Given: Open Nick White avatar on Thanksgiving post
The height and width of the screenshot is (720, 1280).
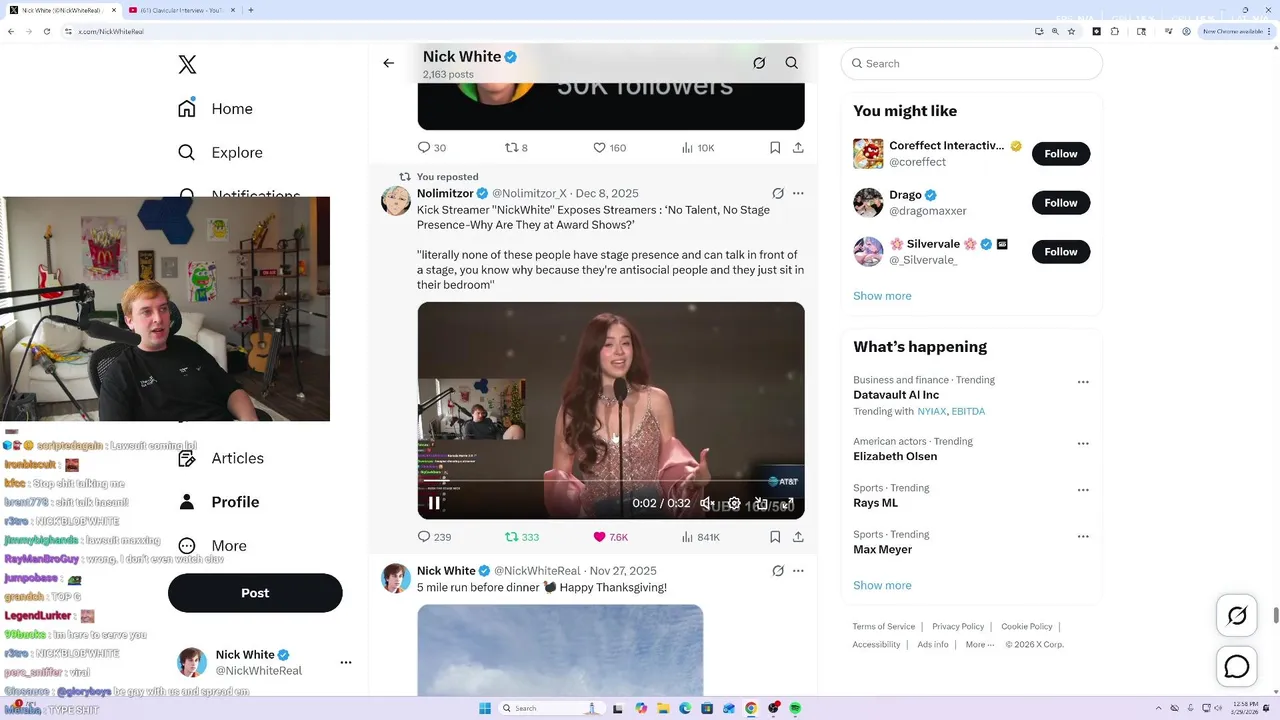Looking at the screenshot, I should 396,578.
